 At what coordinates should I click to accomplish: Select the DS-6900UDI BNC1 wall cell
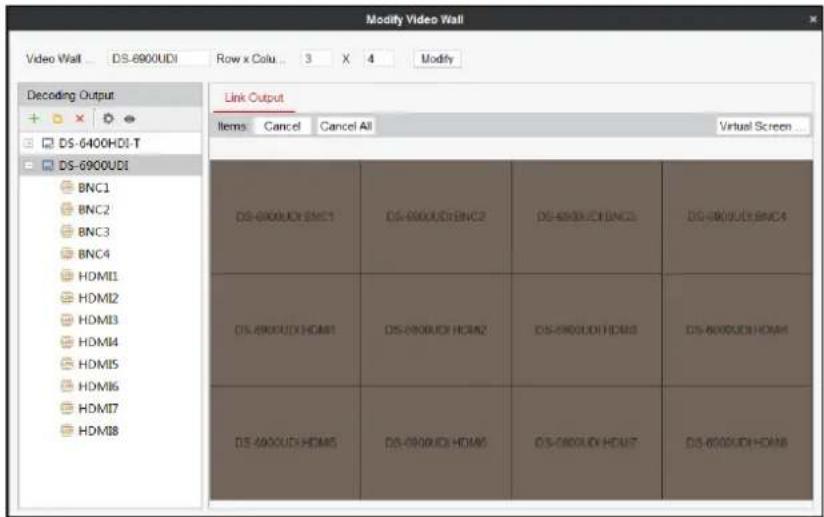(285, 217)
